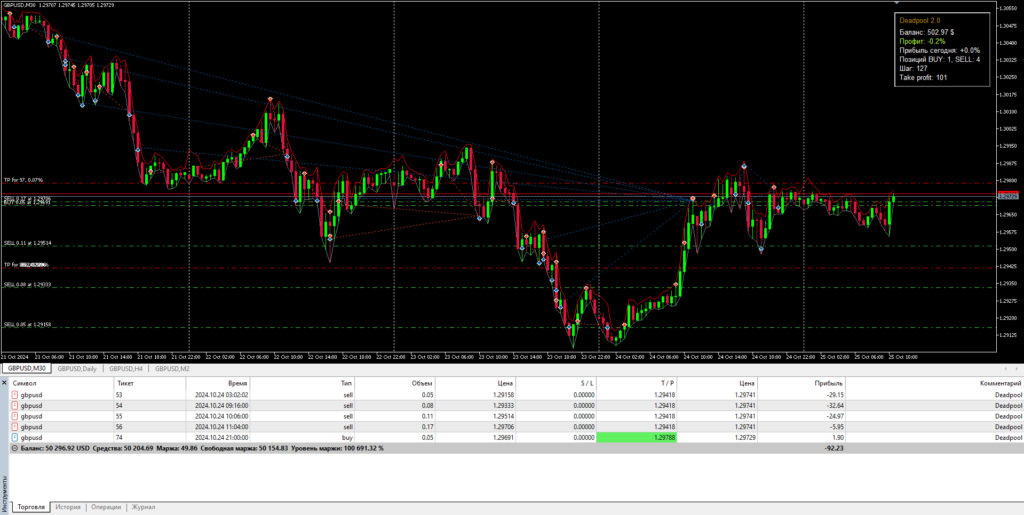Click the sell order icon for ticket 56
Screen dimensions: 1024x515
(15, 426)
